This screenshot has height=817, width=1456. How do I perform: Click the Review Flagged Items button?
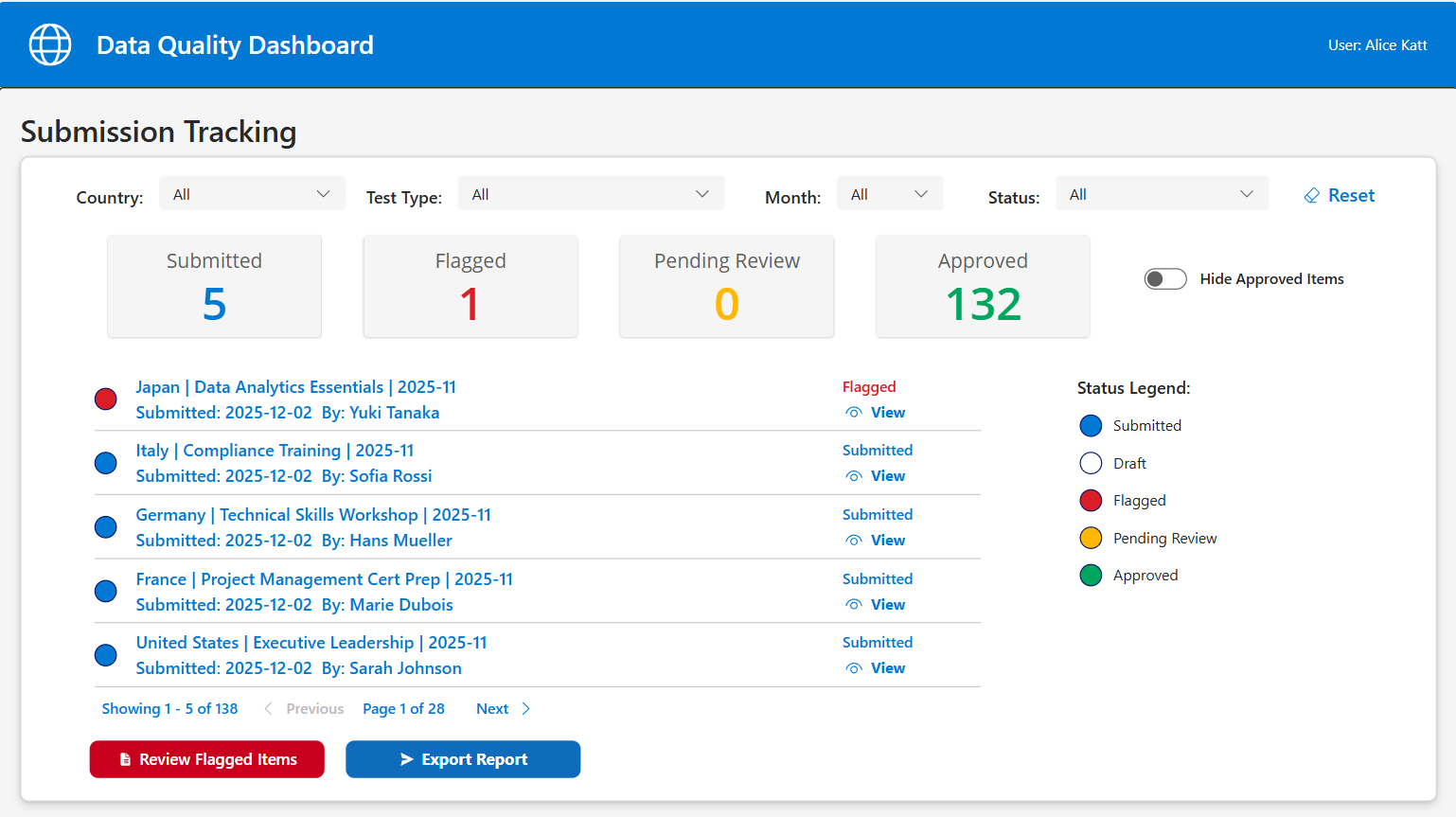tap(206, 758)
